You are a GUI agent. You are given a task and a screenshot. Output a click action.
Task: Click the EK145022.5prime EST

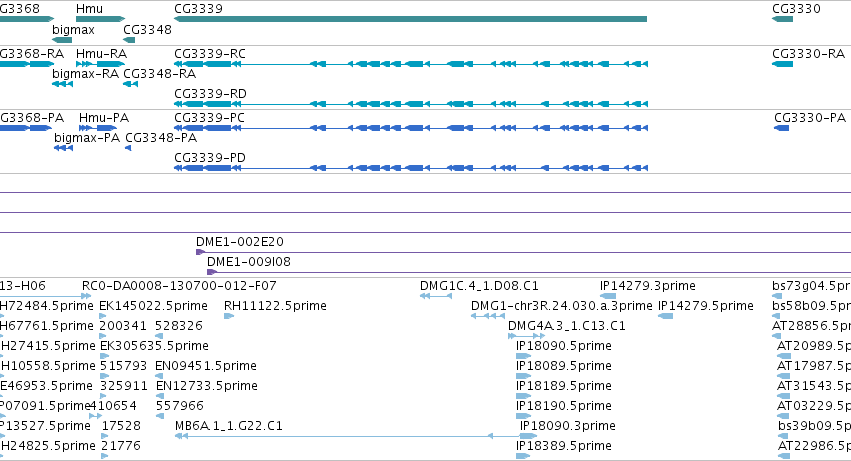click(x=103, y=316)
